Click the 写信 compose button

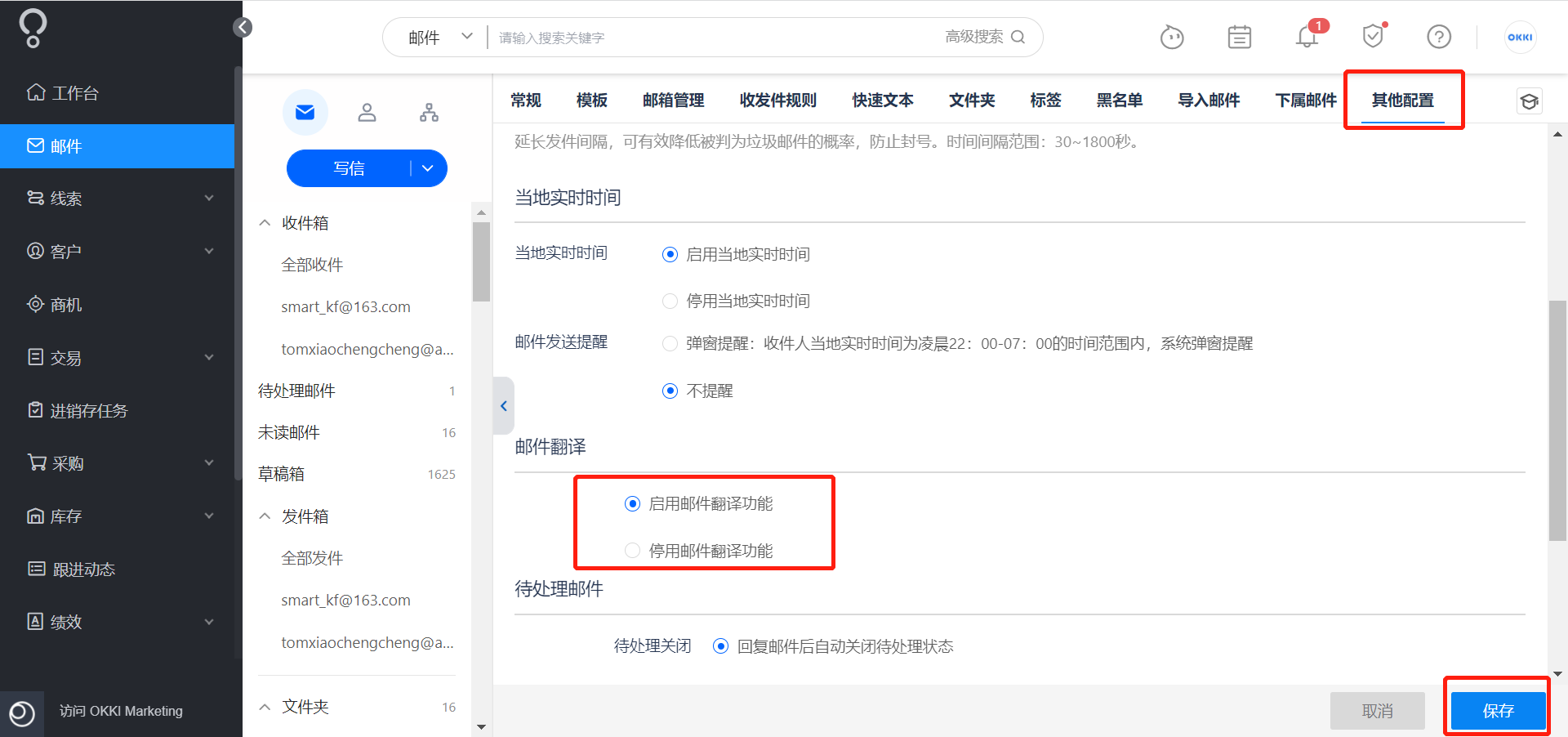tap(349, 168)
